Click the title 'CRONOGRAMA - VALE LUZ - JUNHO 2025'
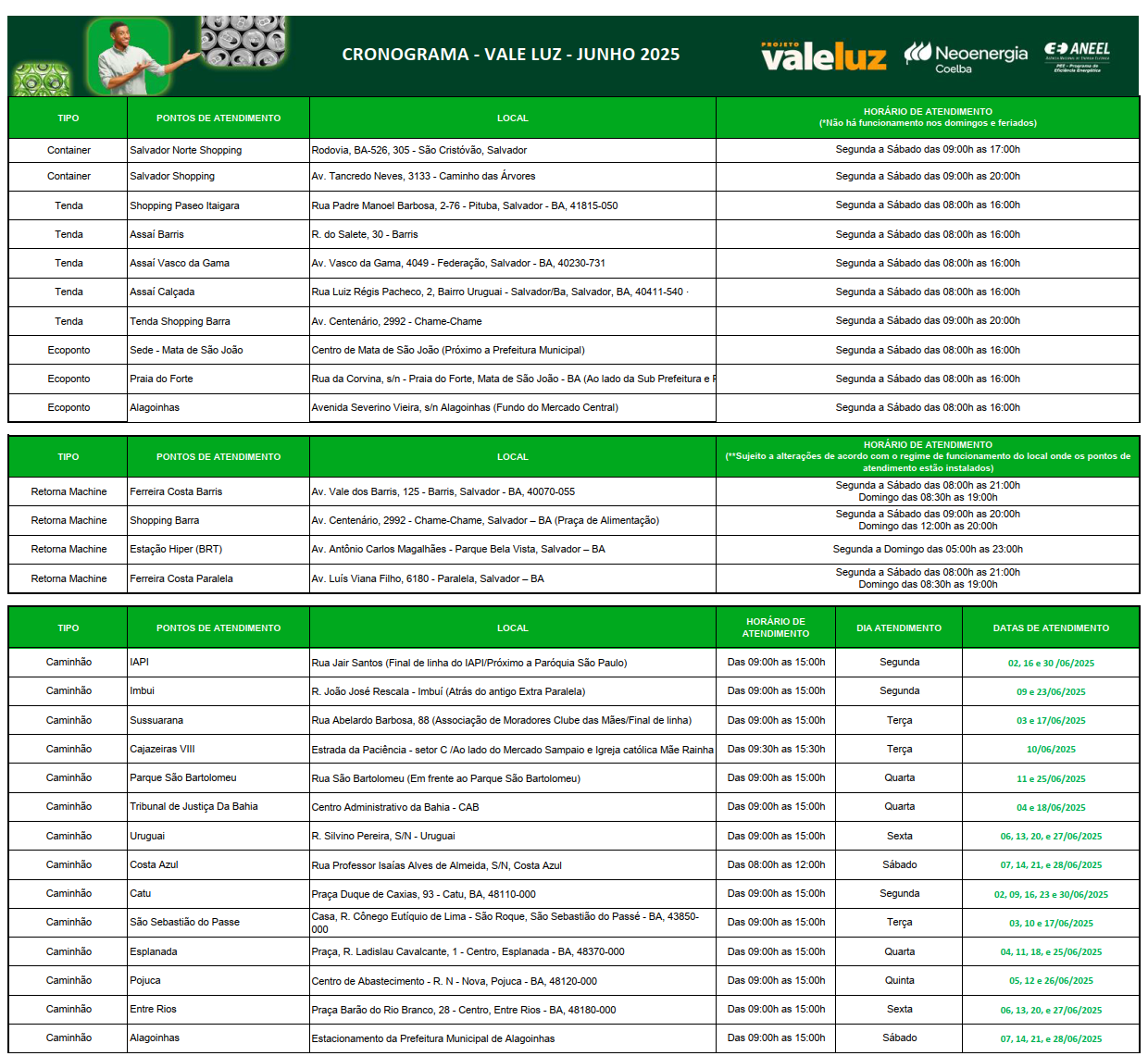Image resolution: width=1148 pixels, height=1056 pixels. [x=511, y=55]
